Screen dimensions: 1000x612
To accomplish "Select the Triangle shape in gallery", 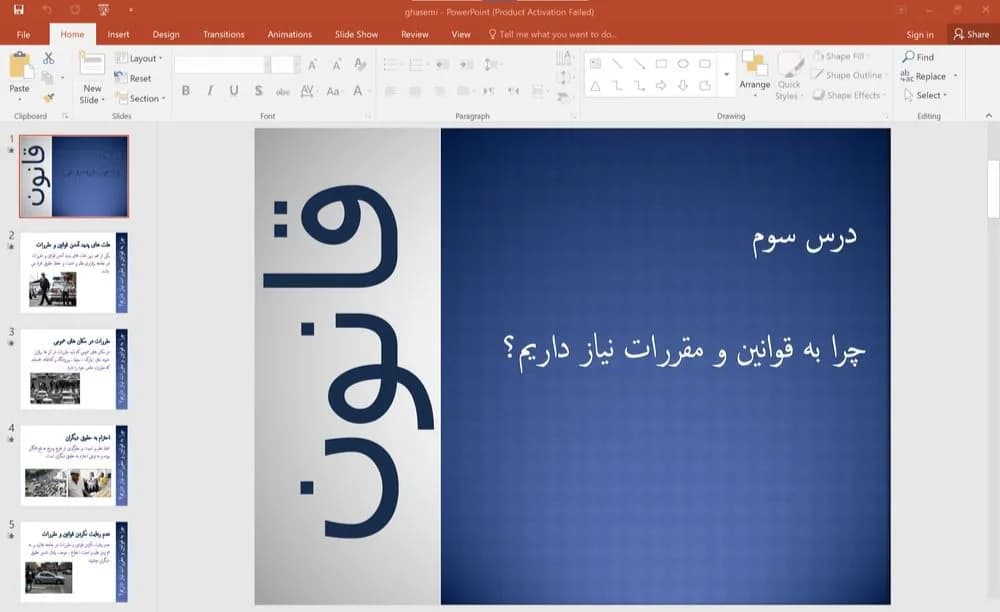I will point(595,85).
